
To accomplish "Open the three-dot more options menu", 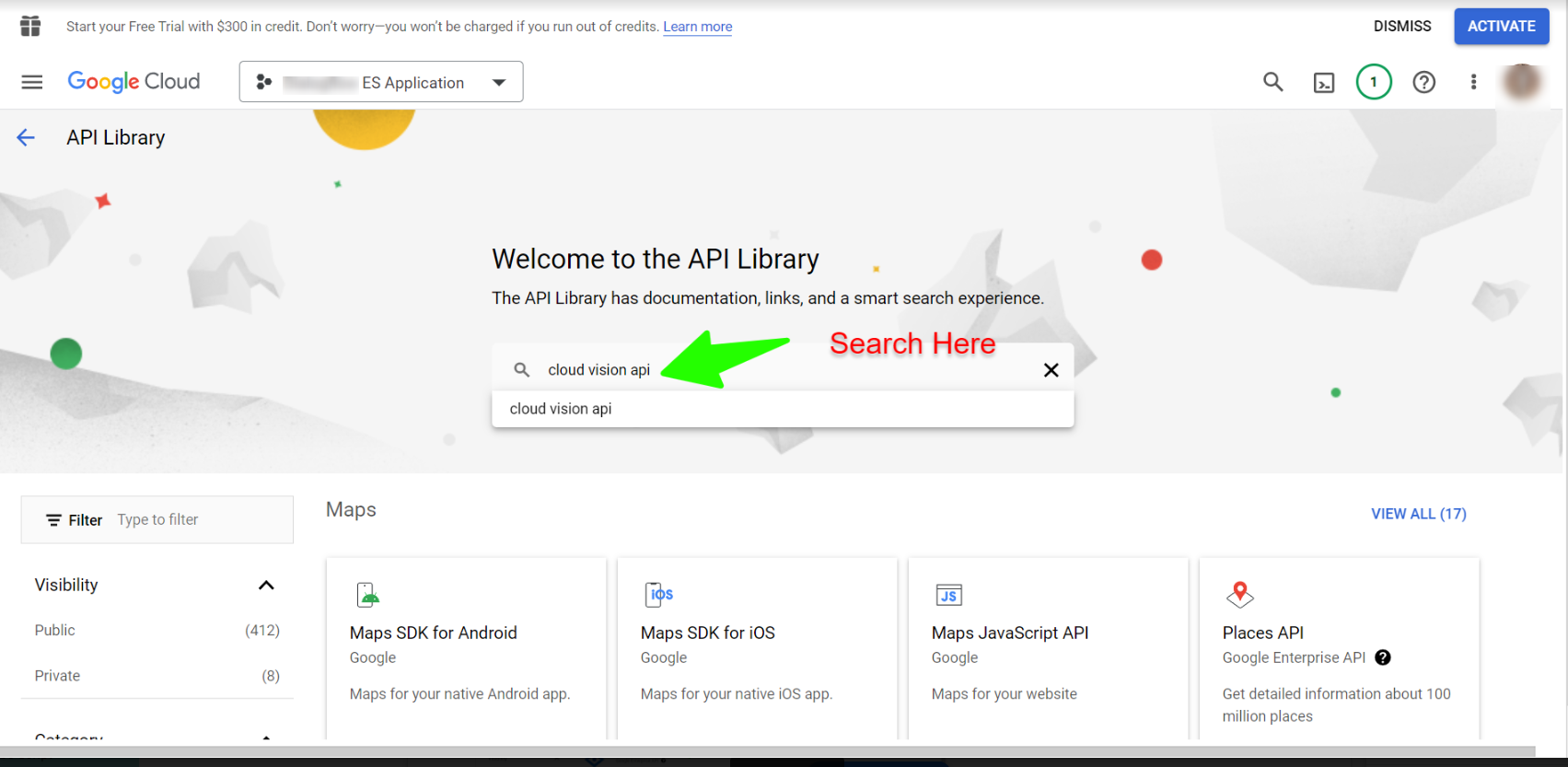I will click(x=1473, y=82).
